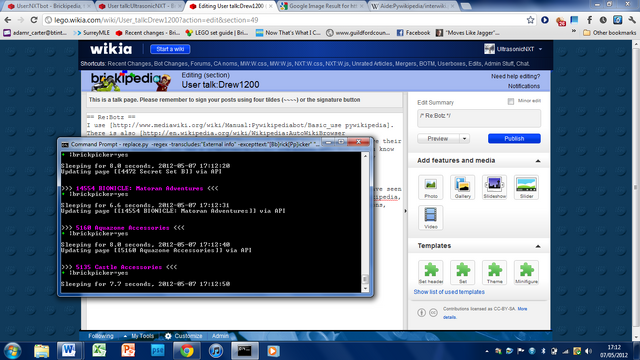Switch to Aide:Pywikipedia/interwiki tab
The height and width of the screenshot is (360, 640).
[413, 6]
